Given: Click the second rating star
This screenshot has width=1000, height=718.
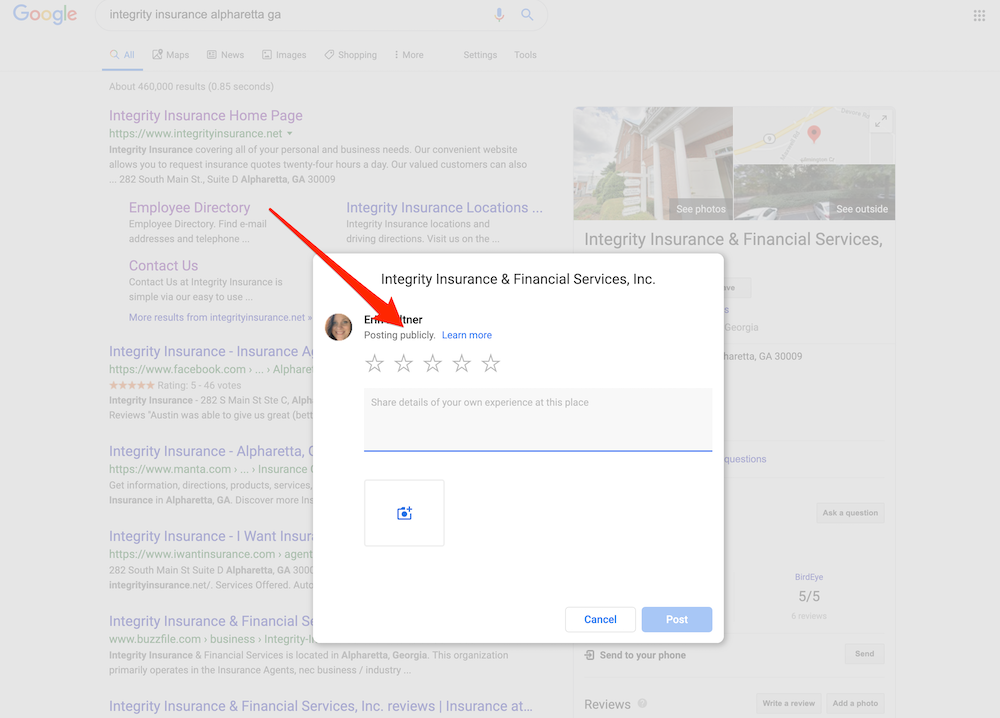Looking at the screenshot, I should 404,363.
